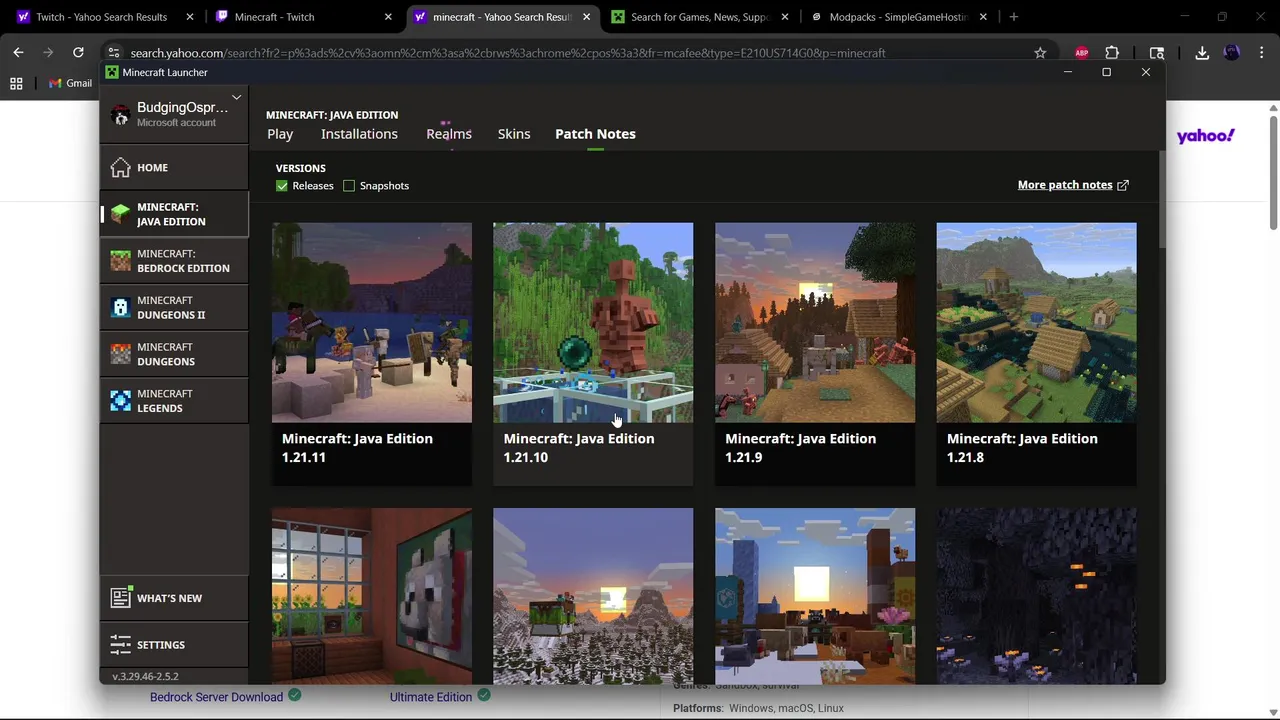Switch to the Installations tab

[359, 134]
